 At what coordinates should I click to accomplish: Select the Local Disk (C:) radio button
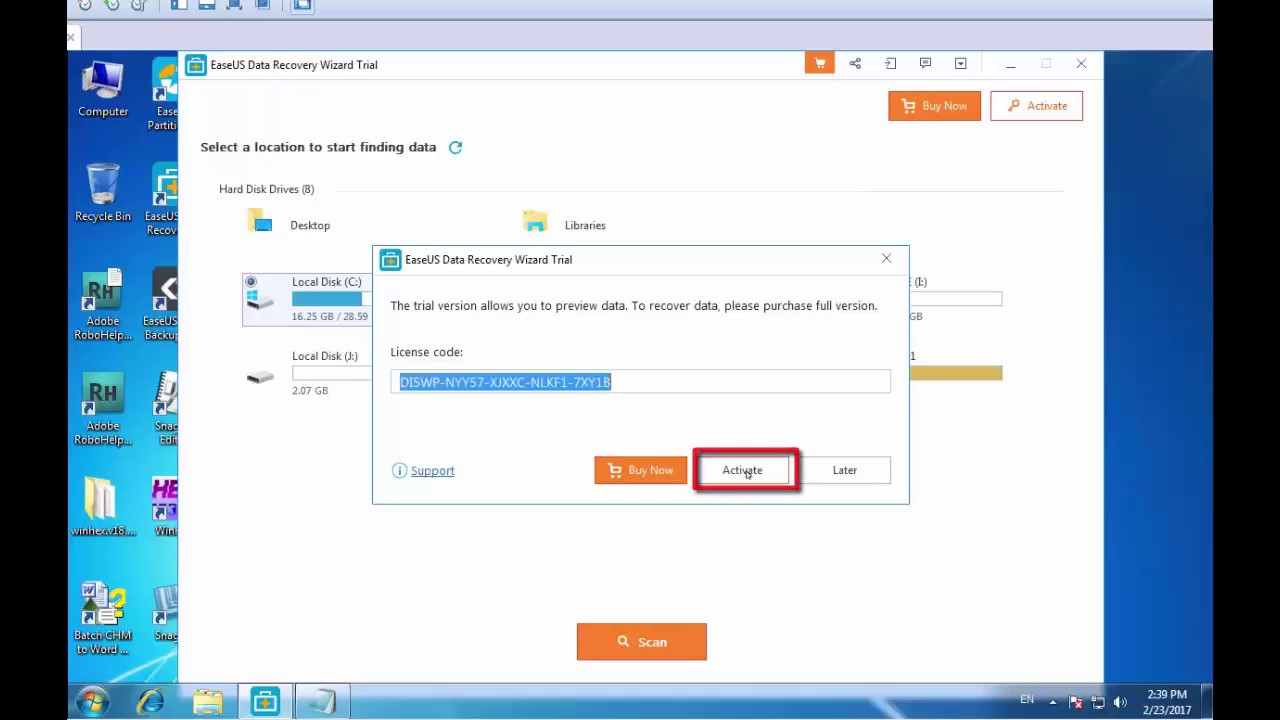(x=251, y=282)
